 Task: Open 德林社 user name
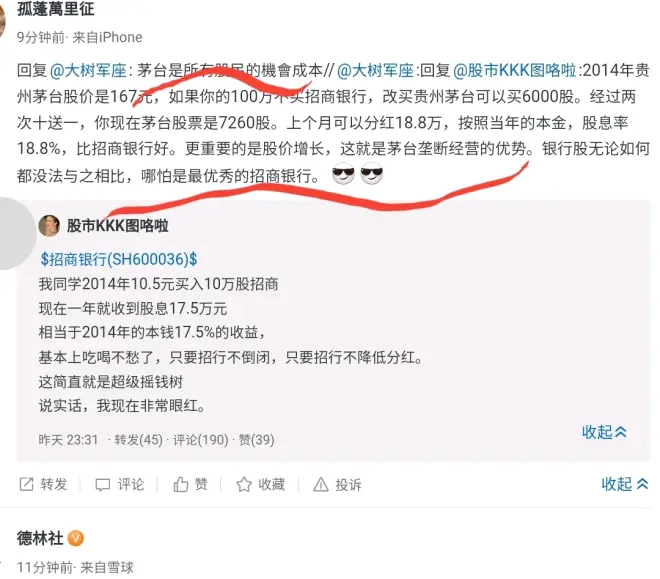pyautogui.click(x=40, y=538)
